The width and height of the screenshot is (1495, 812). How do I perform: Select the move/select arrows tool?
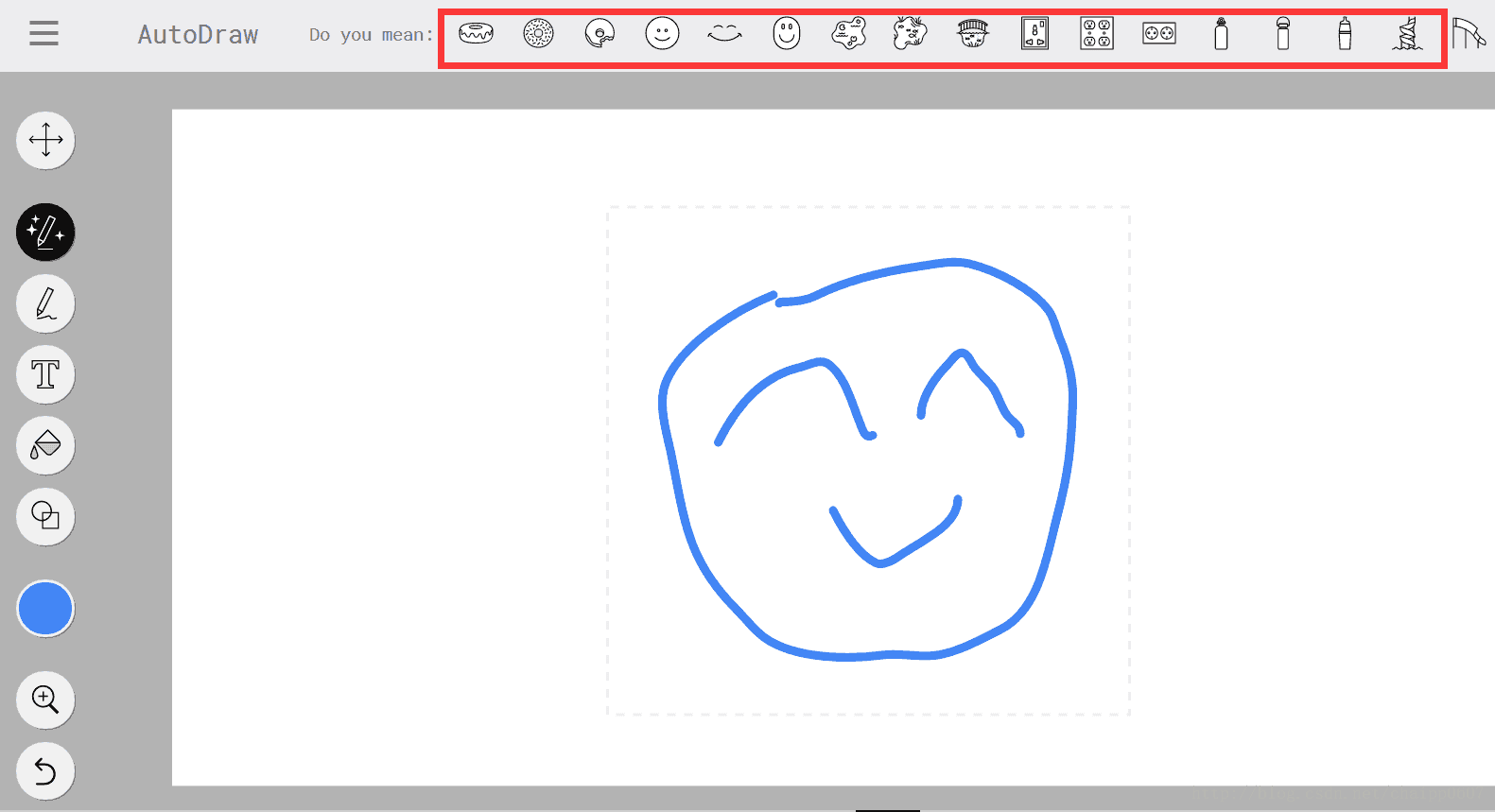(x=45, y=141)
